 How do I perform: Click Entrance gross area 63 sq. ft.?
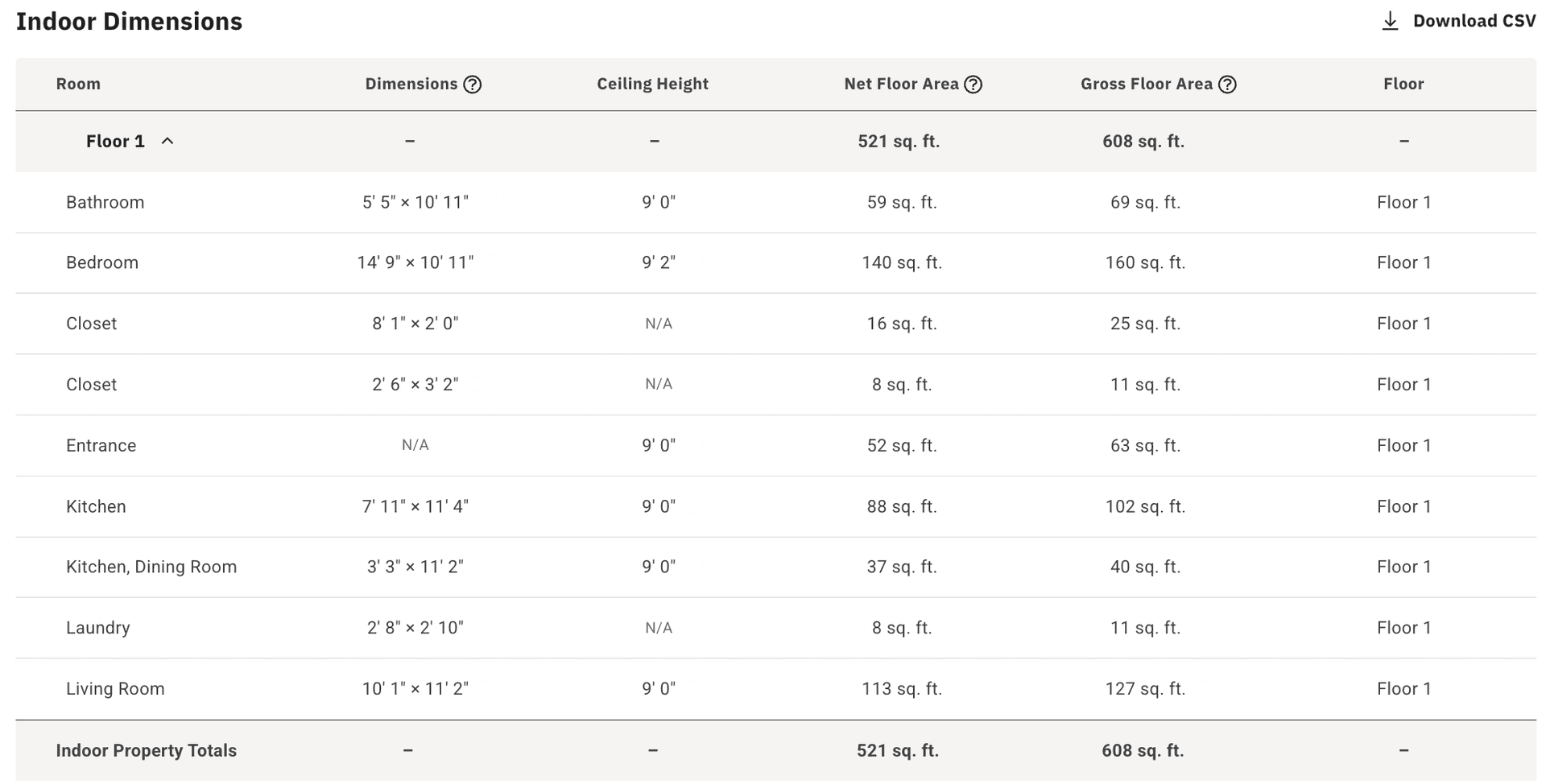(1145, 445)
